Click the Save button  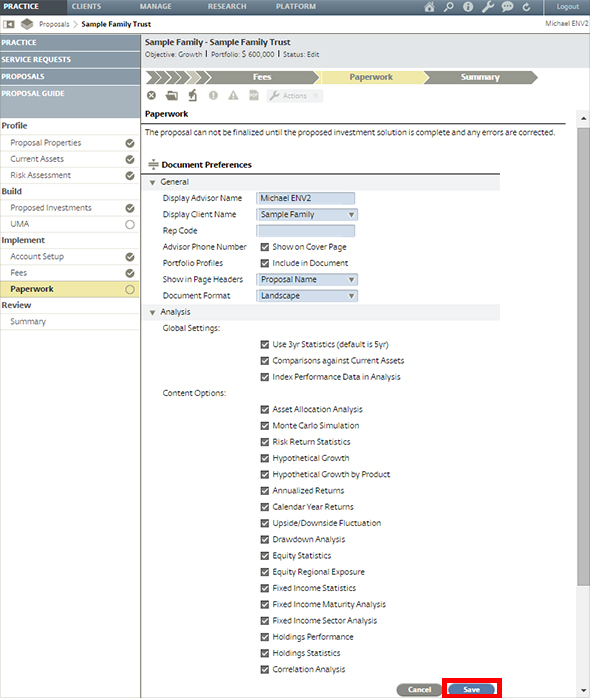point(472,690)
